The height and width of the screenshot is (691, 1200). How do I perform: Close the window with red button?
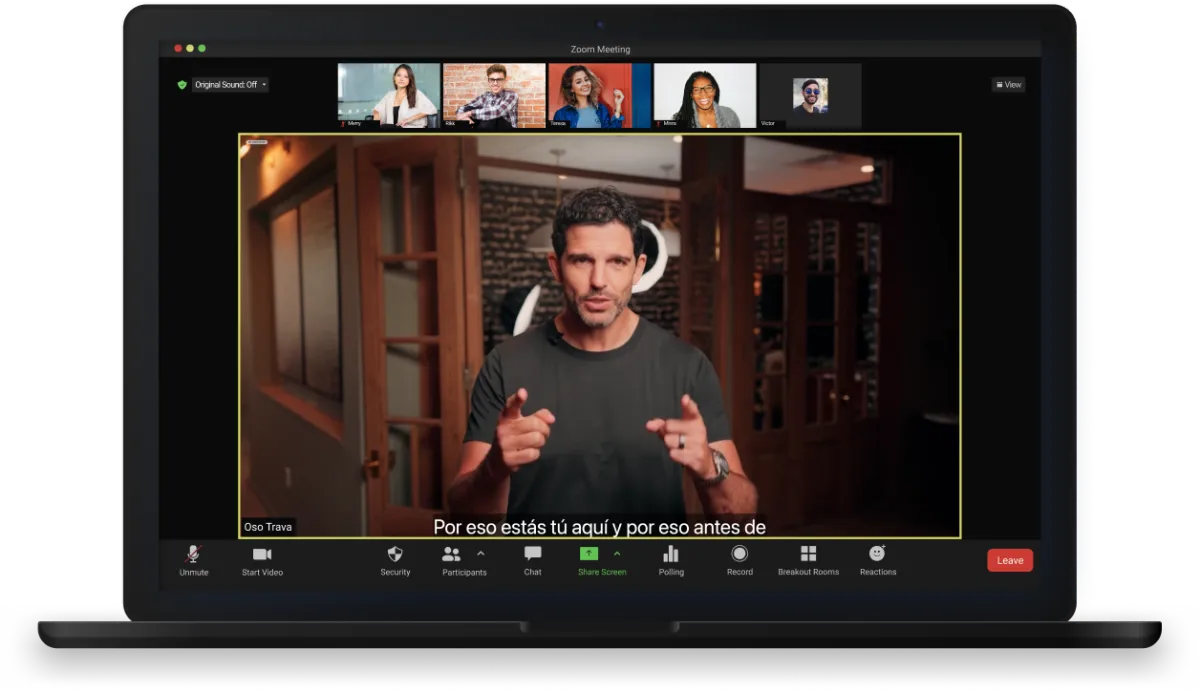[x=178, y=48]
